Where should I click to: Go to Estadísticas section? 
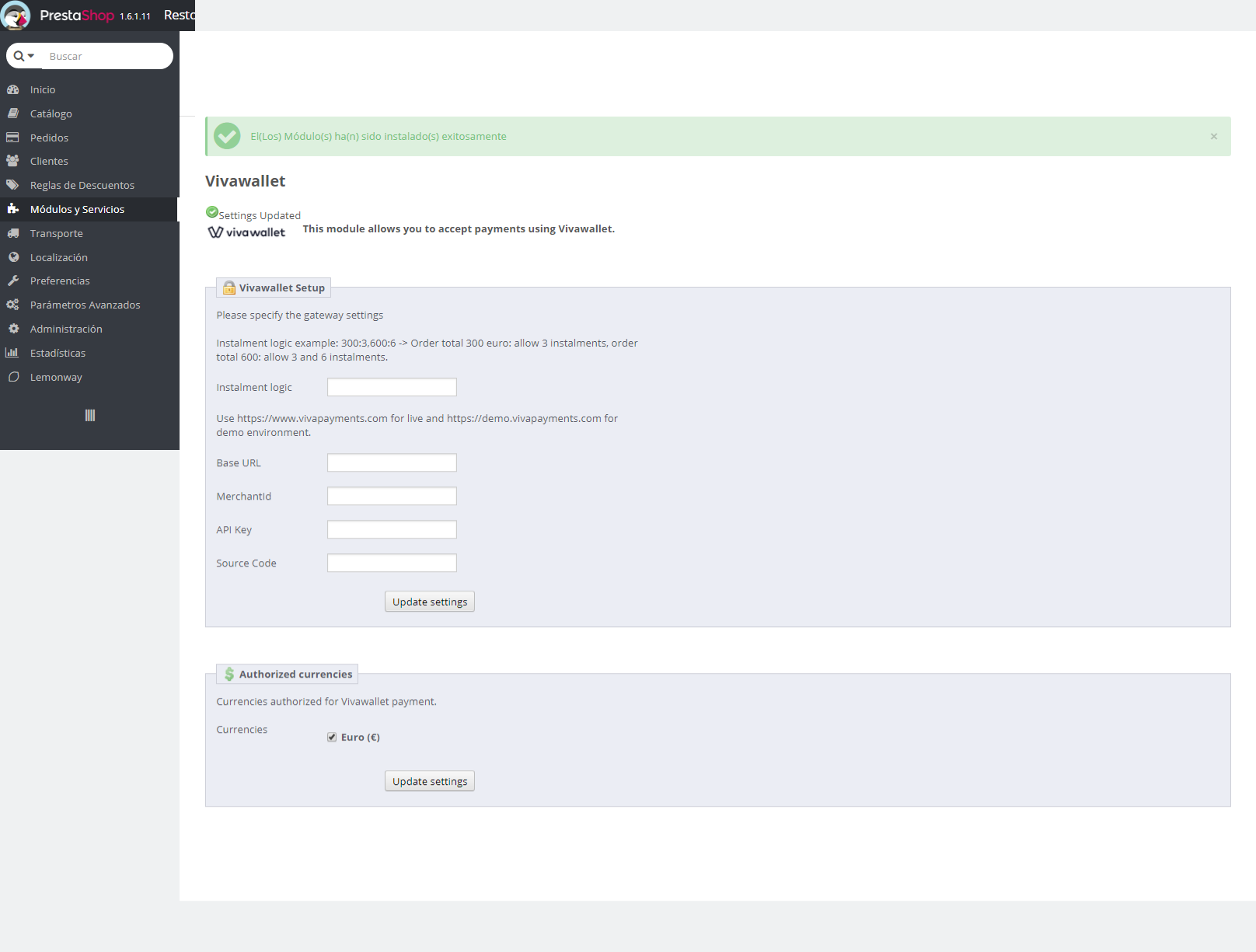(x=89, y=353)
